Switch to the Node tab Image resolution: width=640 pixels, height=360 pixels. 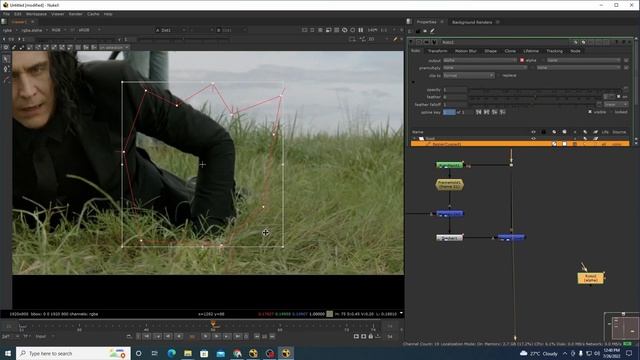tap(575, 51)
